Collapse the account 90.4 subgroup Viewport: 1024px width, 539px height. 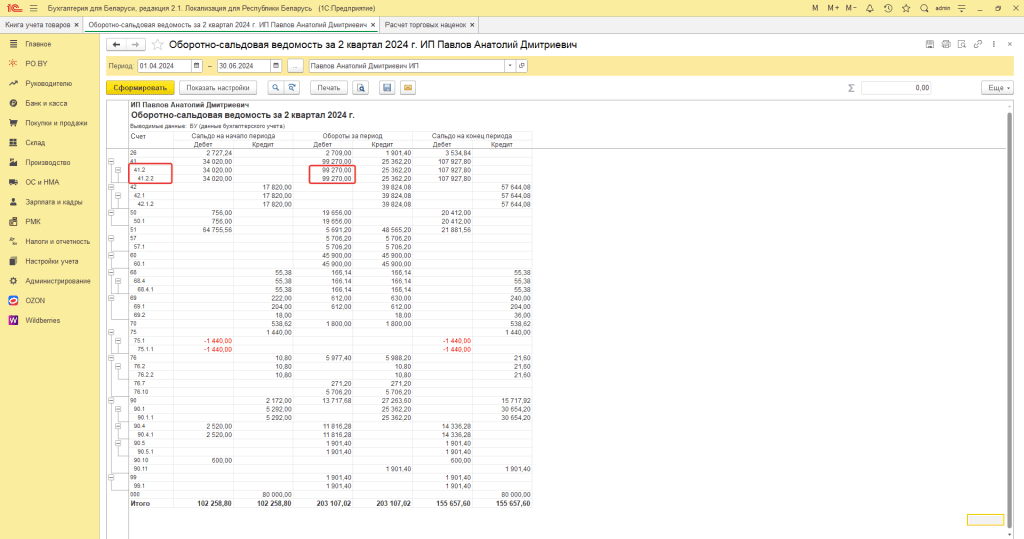pyautogui.click(x=118, y=426)
